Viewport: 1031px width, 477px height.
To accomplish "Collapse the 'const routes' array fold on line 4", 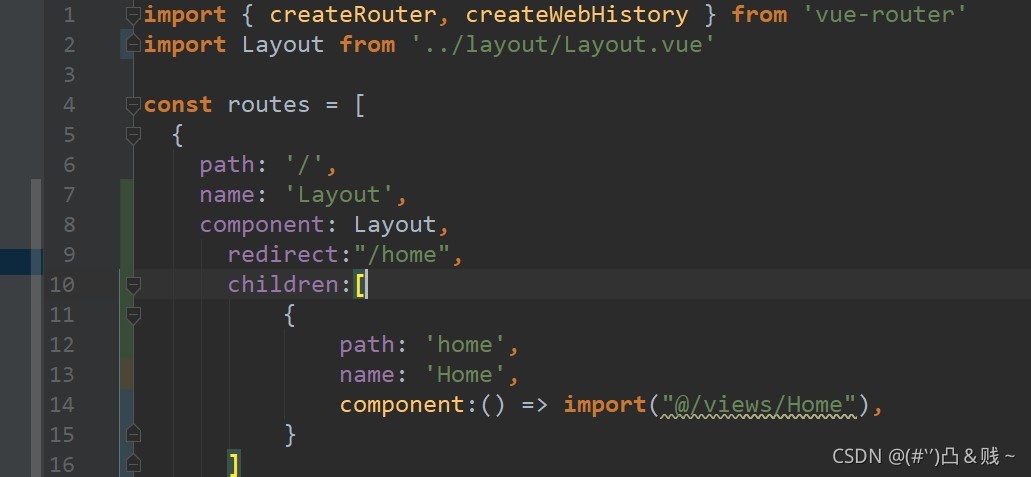I will tap(133, 105).
